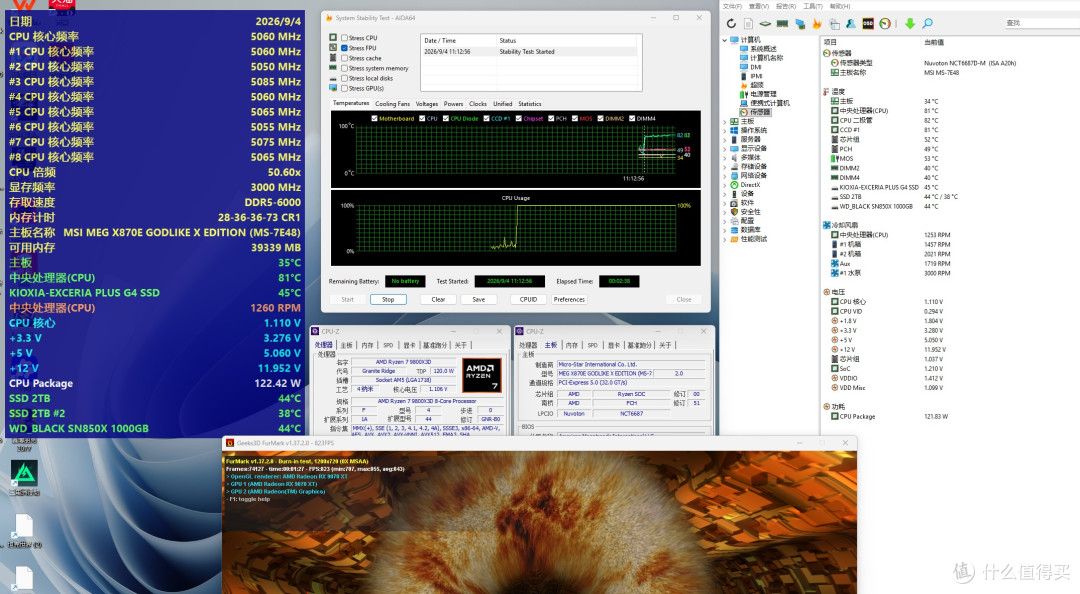This screenshot has width=1080, height=594.
Task: Click the Stop button in stability test
Action: pos(388,300)
